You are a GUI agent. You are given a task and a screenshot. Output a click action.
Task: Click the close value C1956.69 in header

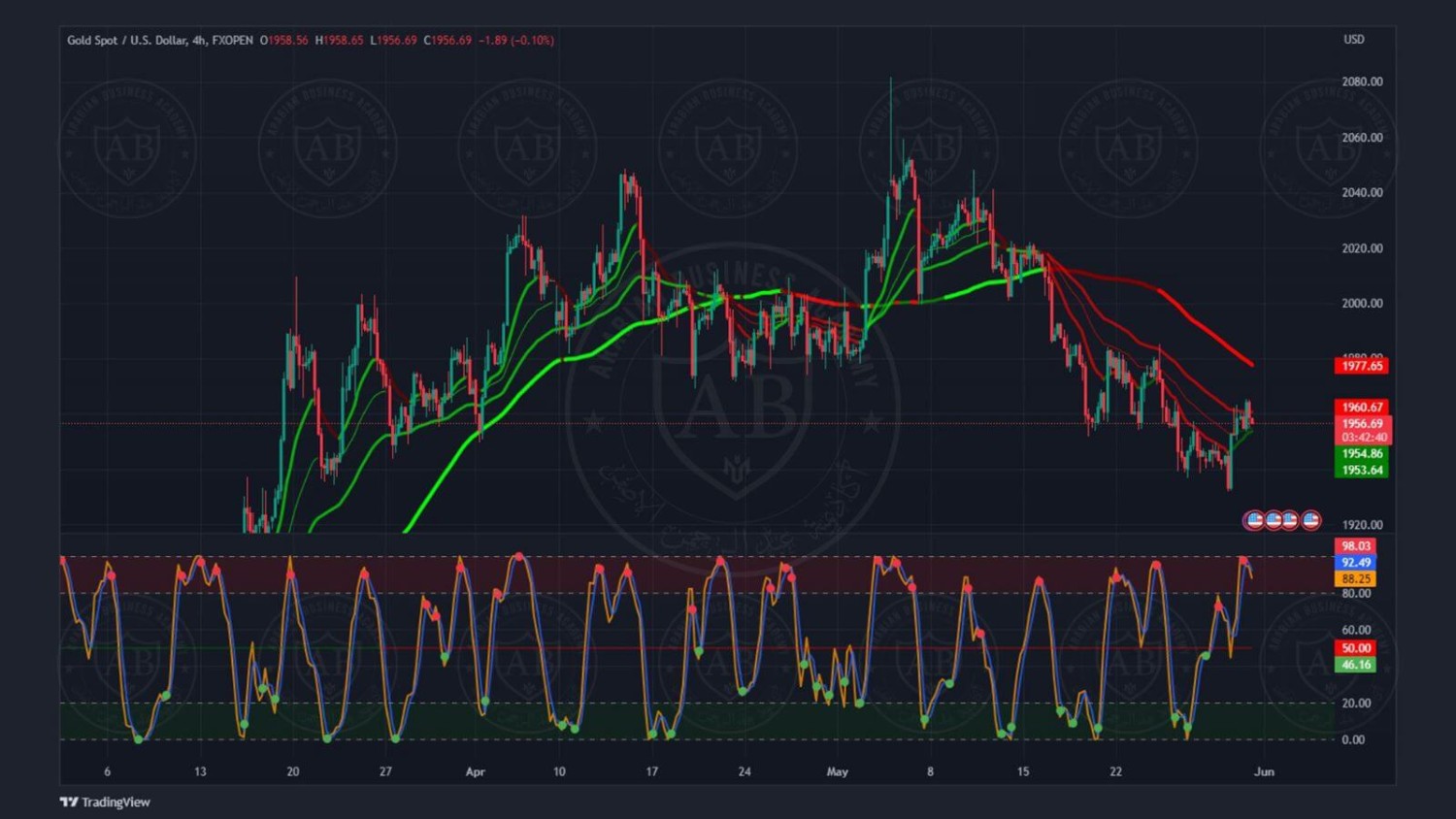tap(447, 40)
